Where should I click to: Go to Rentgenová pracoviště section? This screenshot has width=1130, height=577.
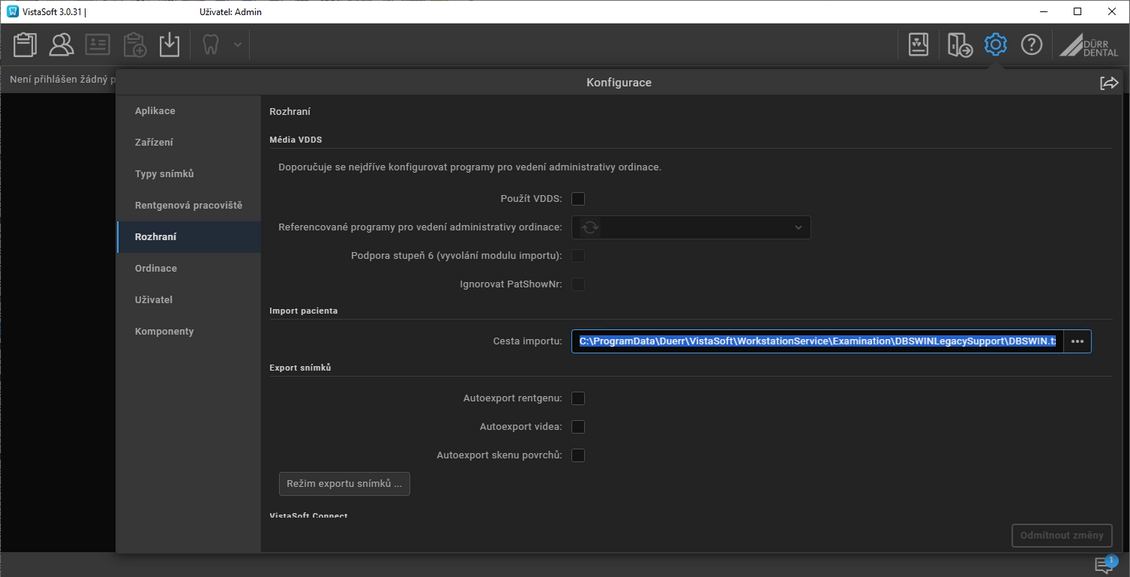pos(189,205)
